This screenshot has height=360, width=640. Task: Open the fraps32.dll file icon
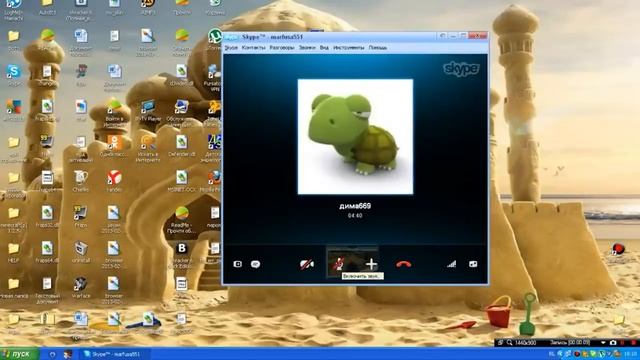47,213
